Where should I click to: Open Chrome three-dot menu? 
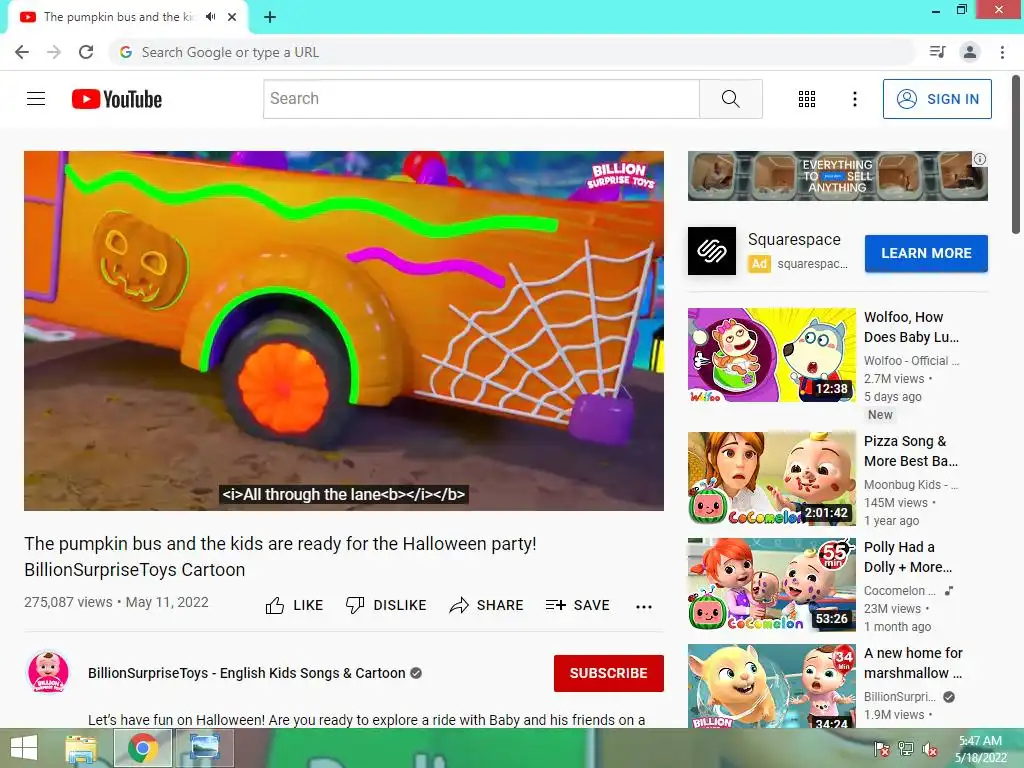pos(1002,52)
